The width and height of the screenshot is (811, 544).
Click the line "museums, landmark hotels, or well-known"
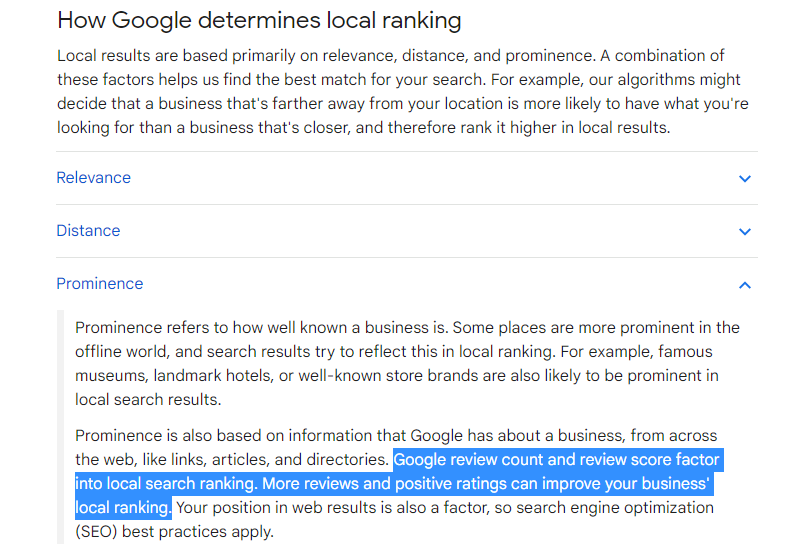click(x=397, y=375)
